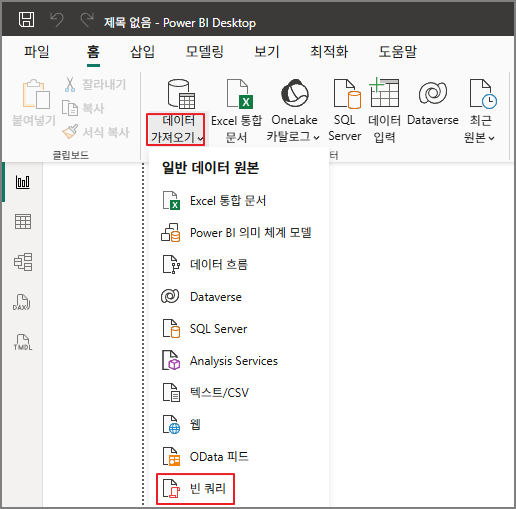
Task: Select 데이터 흐름 from the menu
Action: coord(238,265)
